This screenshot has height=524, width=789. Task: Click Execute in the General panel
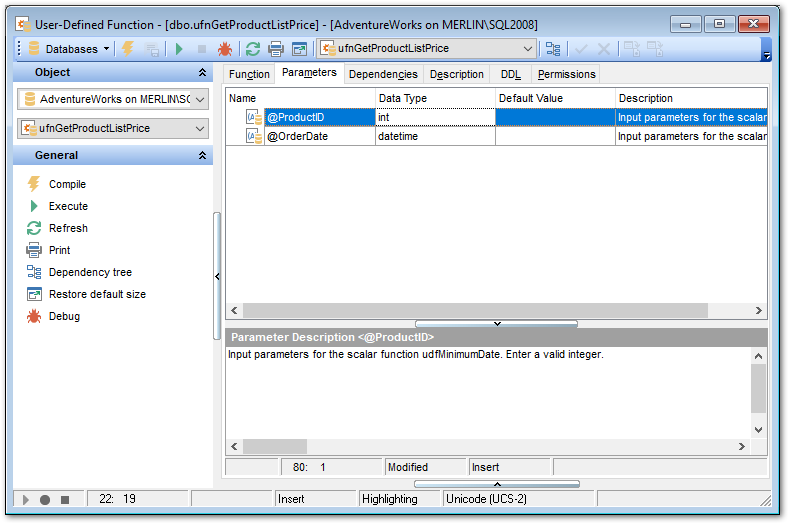[68, 206]
